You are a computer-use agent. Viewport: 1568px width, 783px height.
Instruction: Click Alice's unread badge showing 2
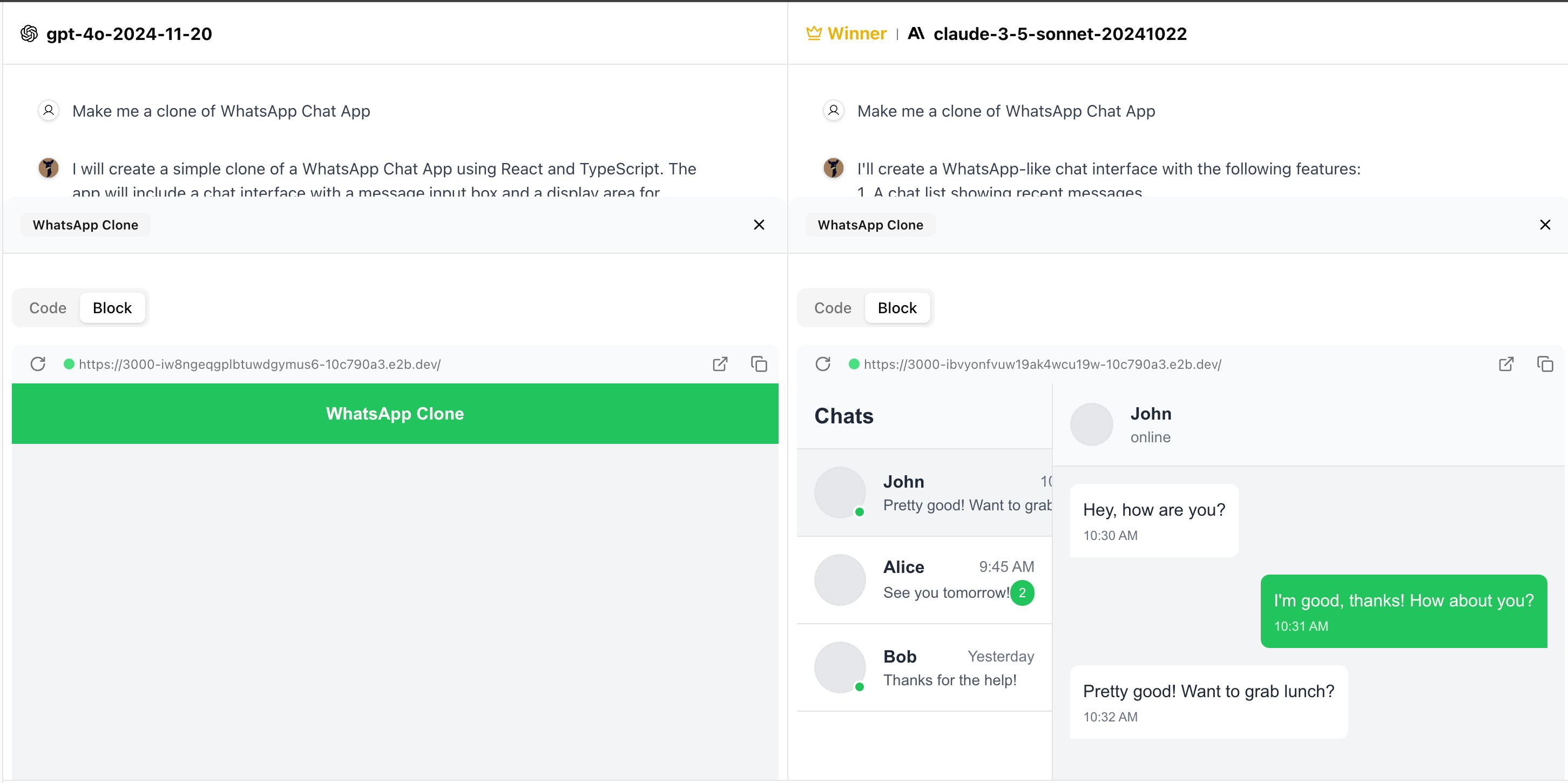(x=1022, y=593)
